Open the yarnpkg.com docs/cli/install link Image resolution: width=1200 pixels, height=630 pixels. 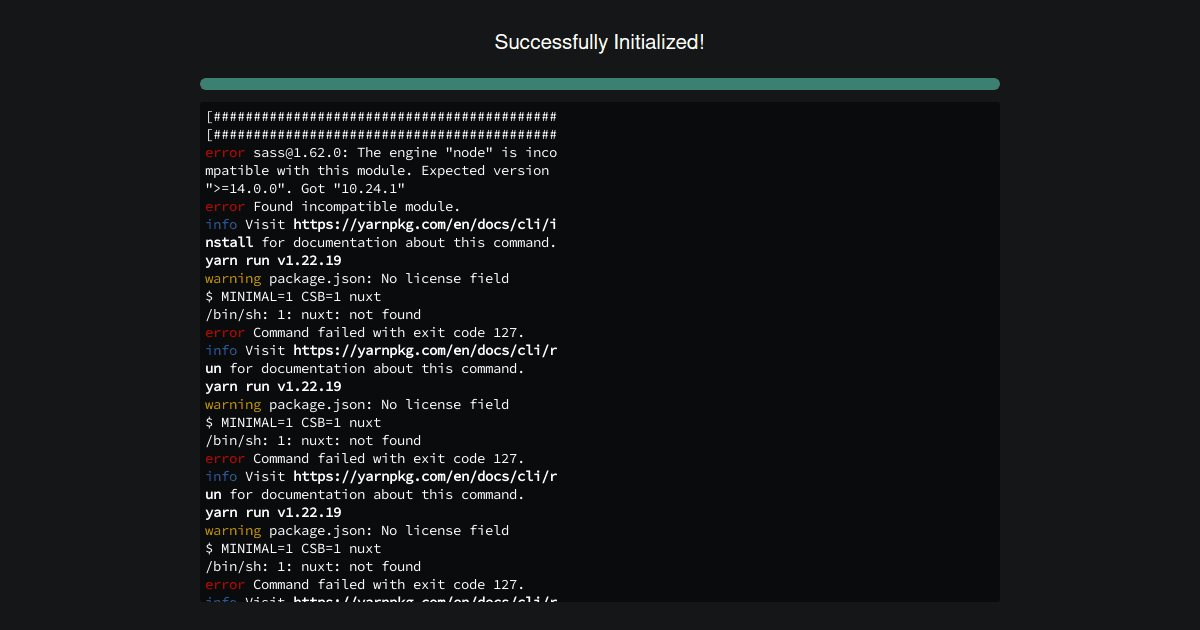(x=381, y=233)
